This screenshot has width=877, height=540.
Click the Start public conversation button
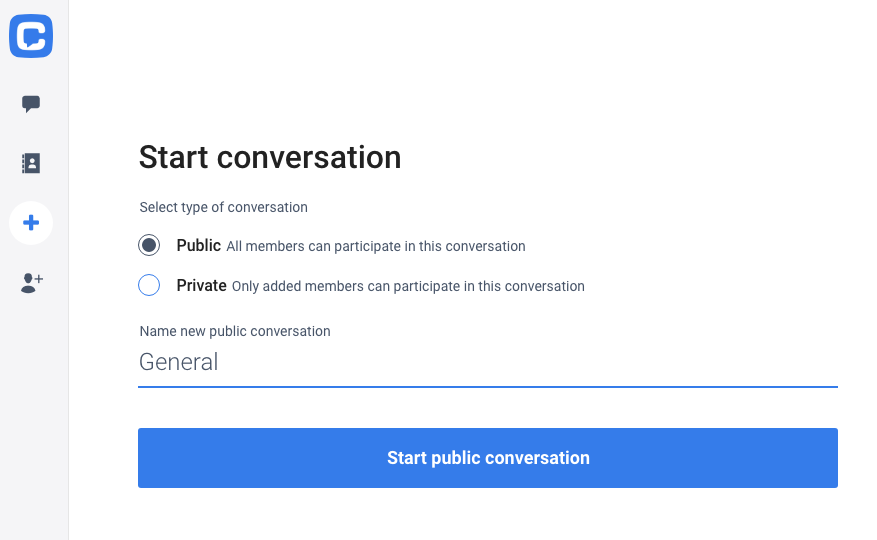click(x=488, y=458)
